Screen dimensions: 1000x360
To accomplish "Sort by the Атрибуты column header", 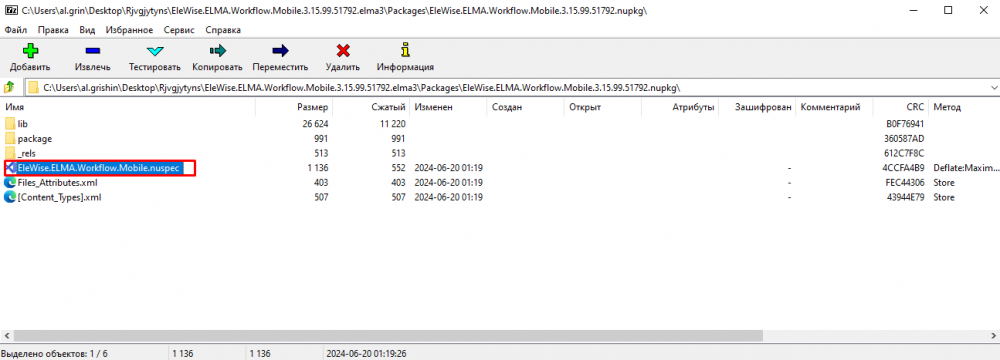I will coord(679,107).
